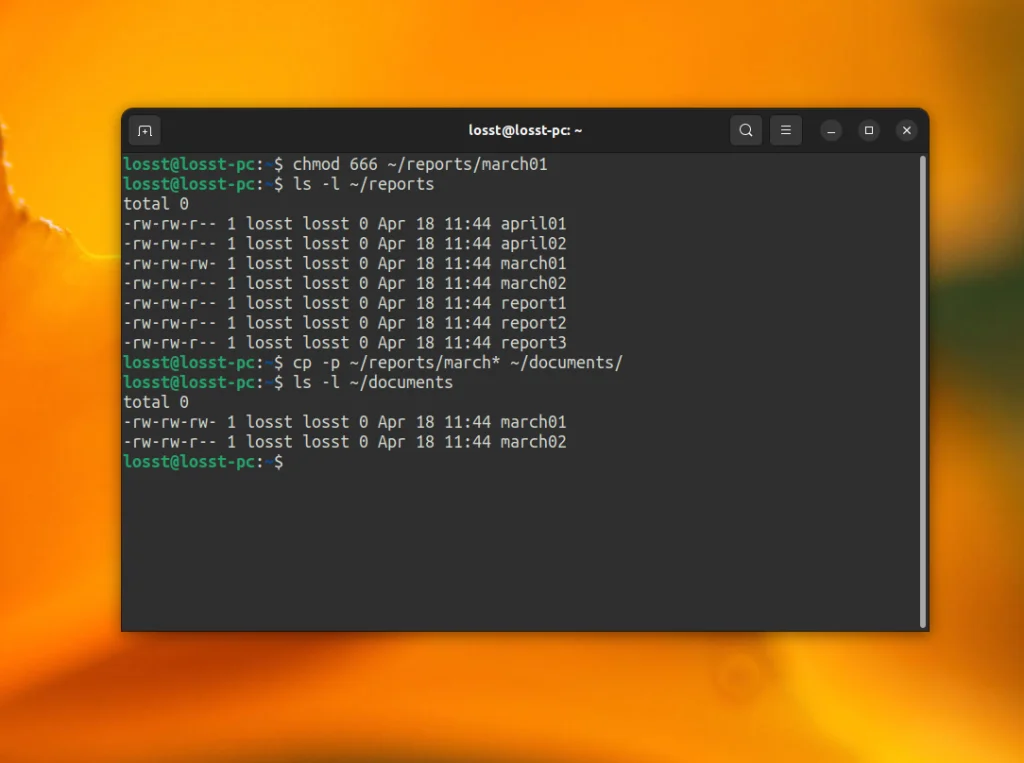
Task: Click the first 'total 0' line
Action: point(156,204)
